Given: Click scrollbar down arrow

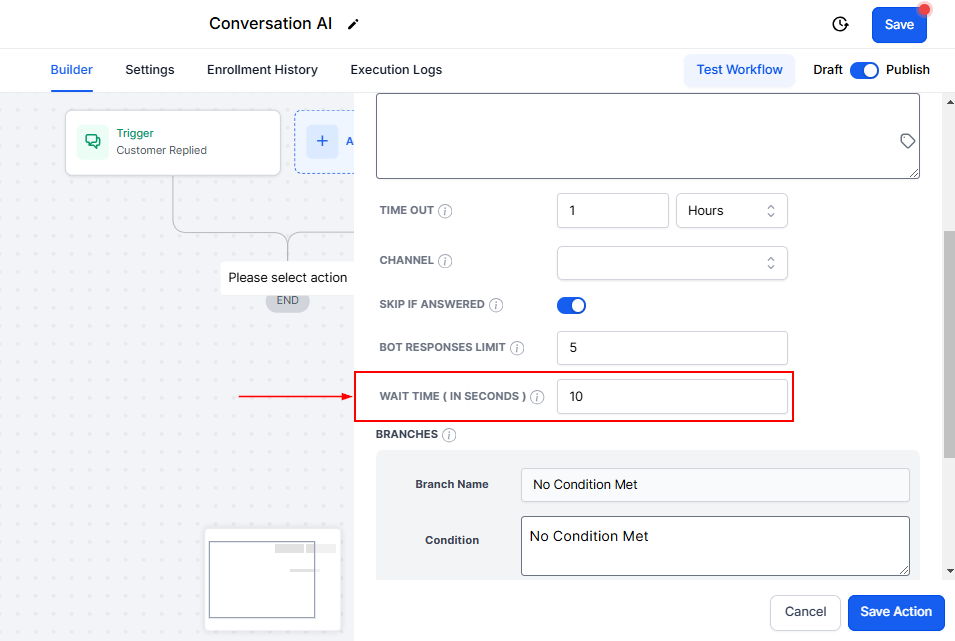Looking at the screenshot, I should (x=950, y=572).
